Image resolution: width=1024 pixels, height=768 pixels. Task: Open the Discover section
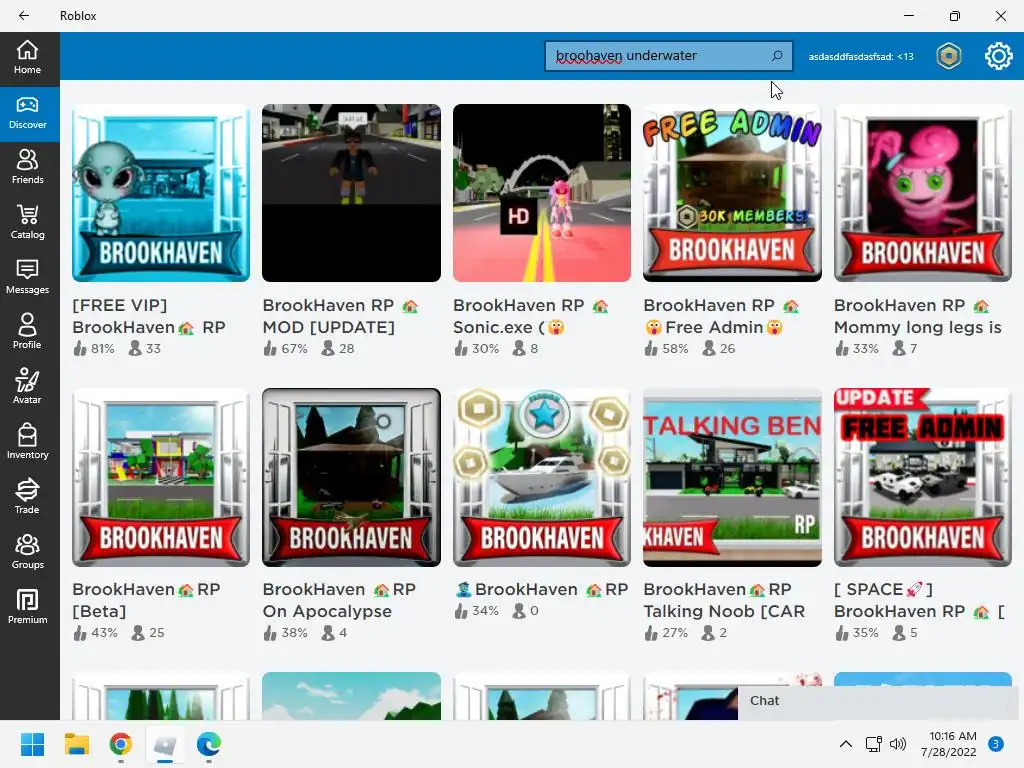point(27,114)
